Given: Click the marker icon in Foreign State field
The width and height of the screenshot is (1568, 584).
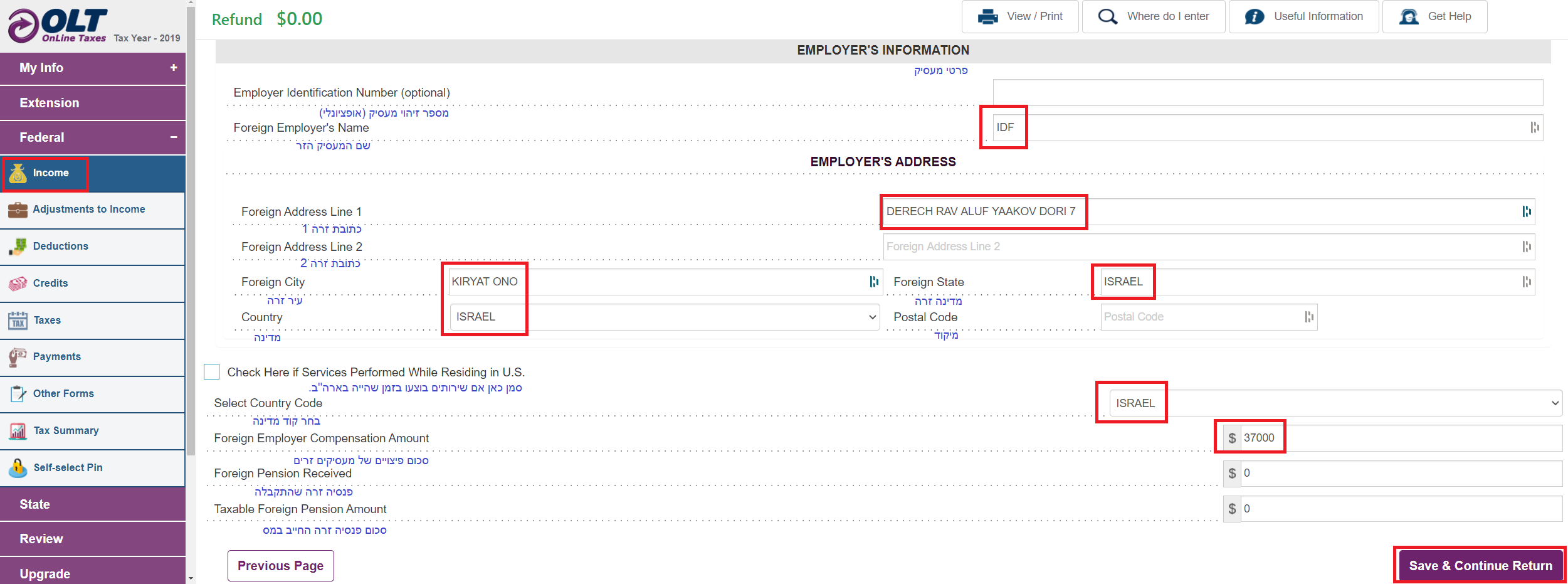Looking at the screenshot, I should [x=1527, y=282].
